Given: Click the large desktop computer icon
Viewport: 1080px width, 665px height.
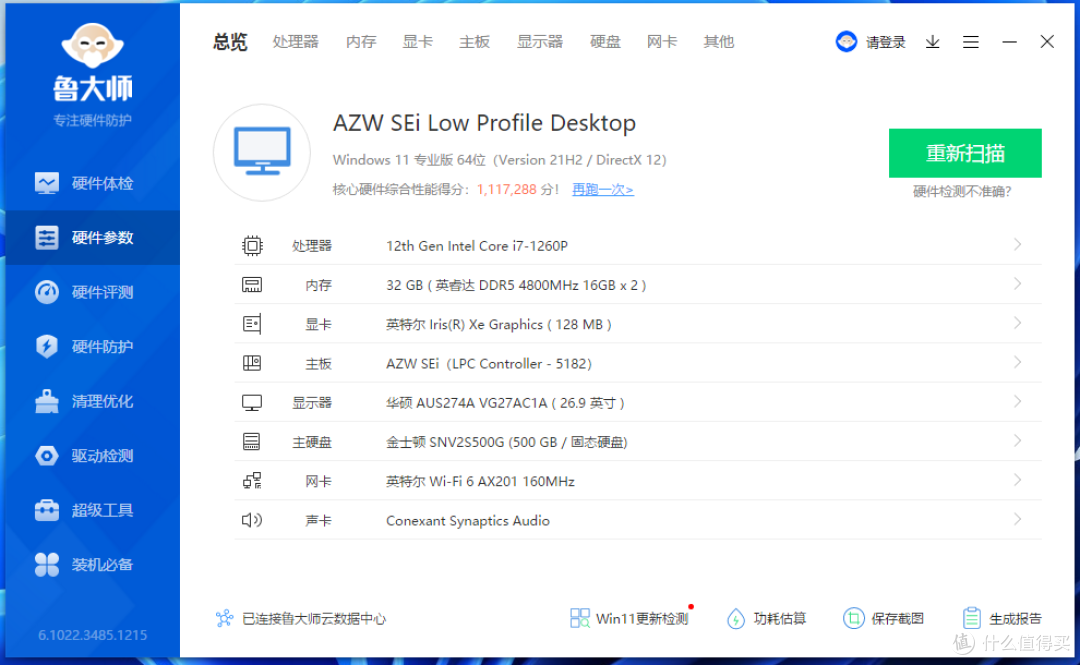Looking at the screenshot, I should (262, 152).
